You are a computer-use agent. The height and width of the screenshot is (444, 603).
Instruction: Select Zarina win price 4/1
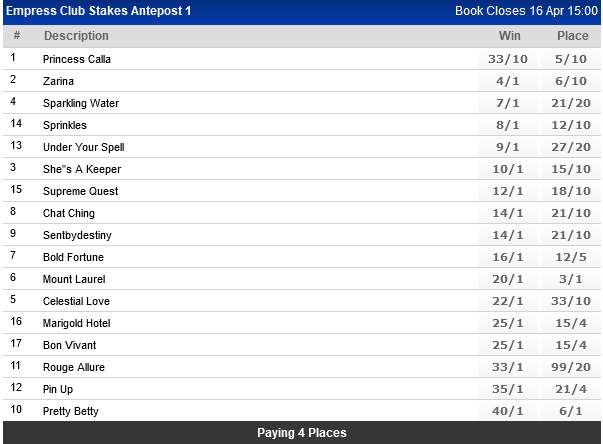(x=509, y=81)
